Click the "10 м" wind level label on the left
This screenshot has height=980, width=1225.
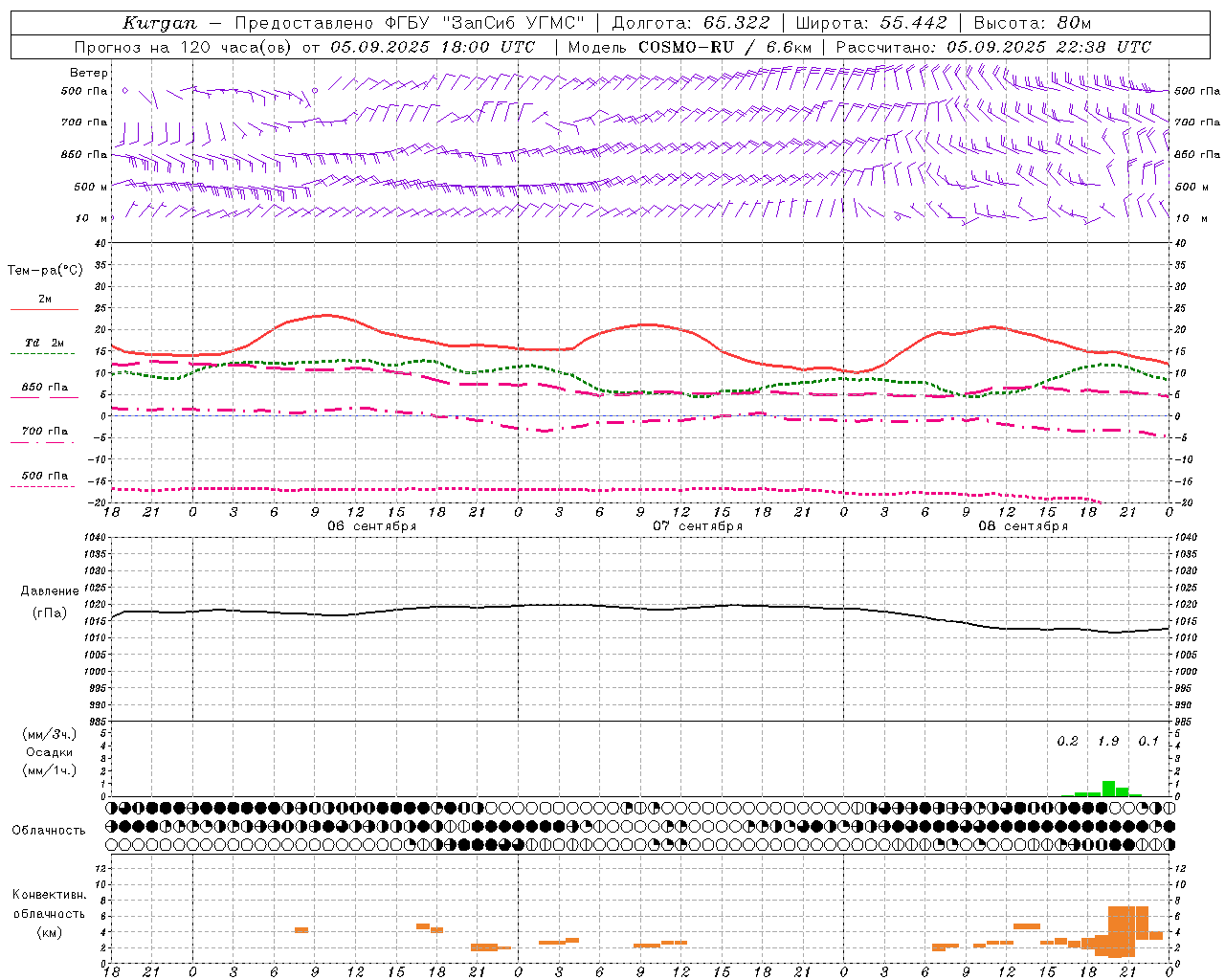[91, 218]
